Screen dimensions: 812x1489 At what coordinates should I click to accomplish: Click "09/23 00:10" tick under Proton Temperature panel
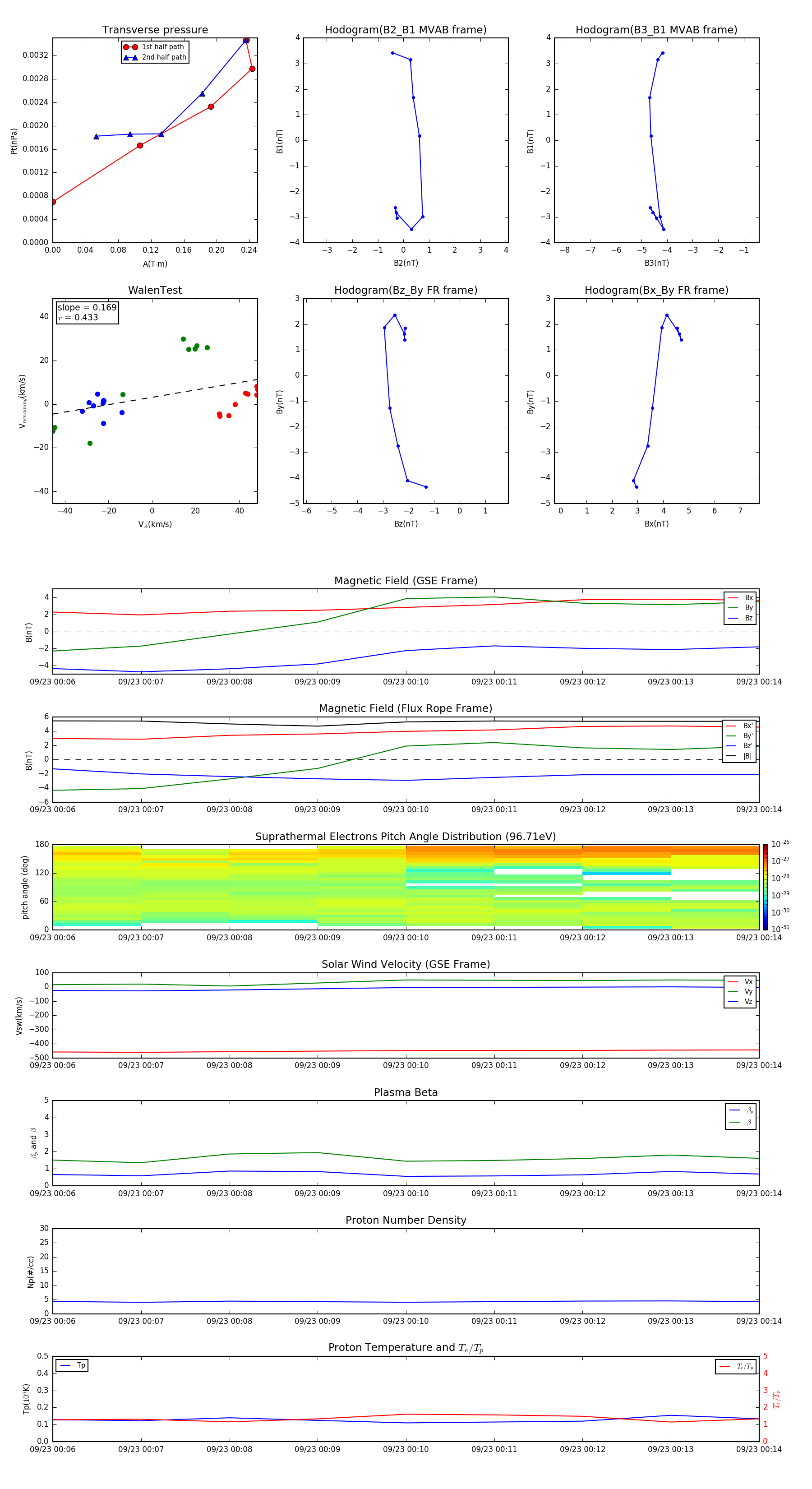coord(406,1449)
